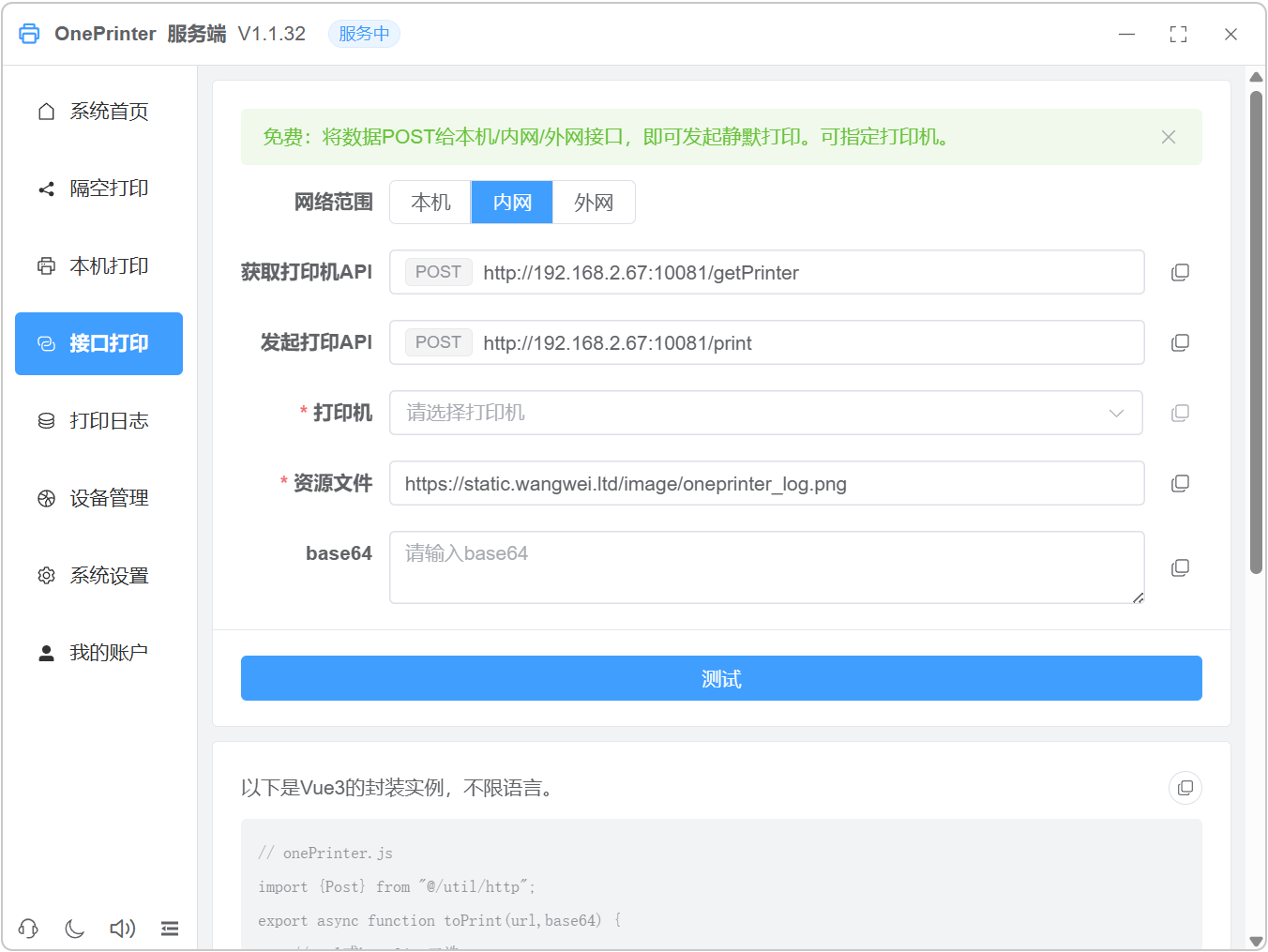
Task: Select the 本机 network range
Action: click(430, 203)
